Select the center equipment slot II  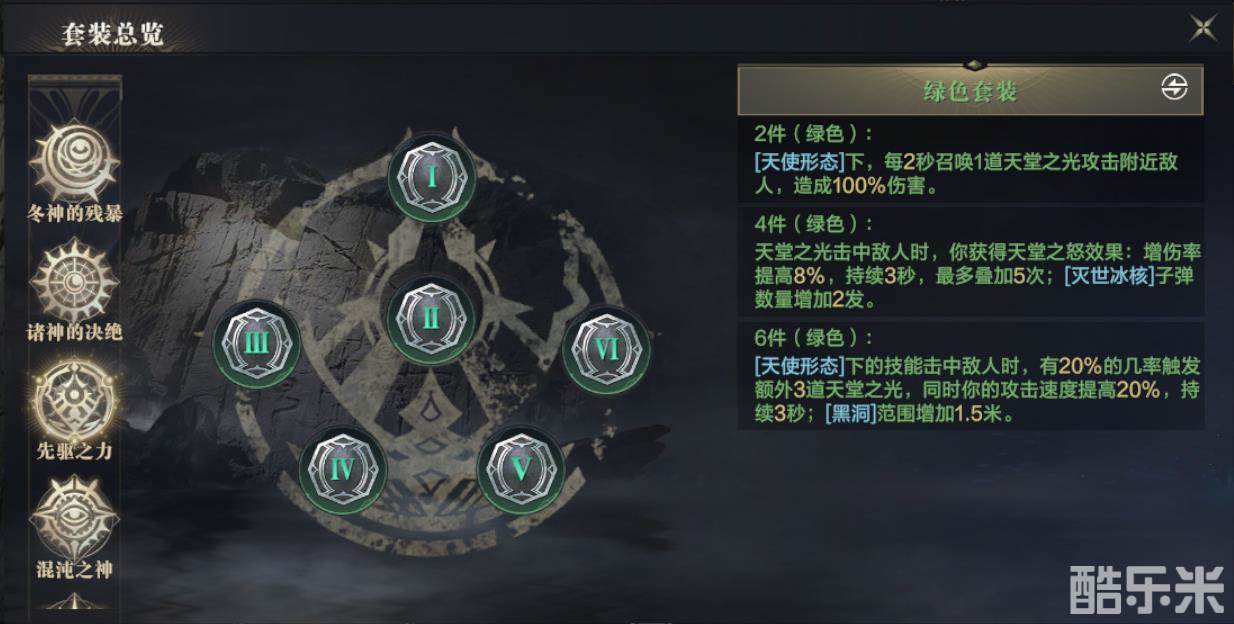pos(431,318)
